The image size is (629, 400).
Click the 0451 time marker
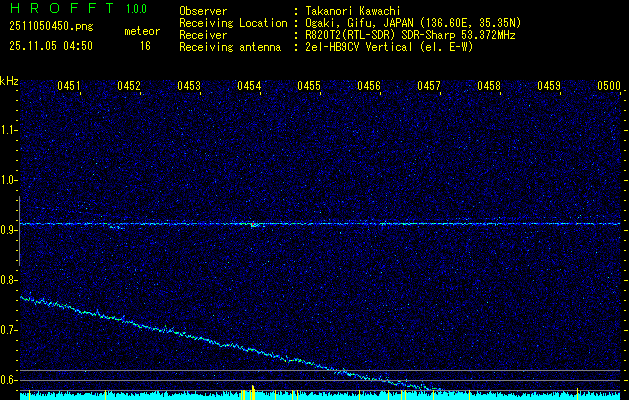point(69,87)
